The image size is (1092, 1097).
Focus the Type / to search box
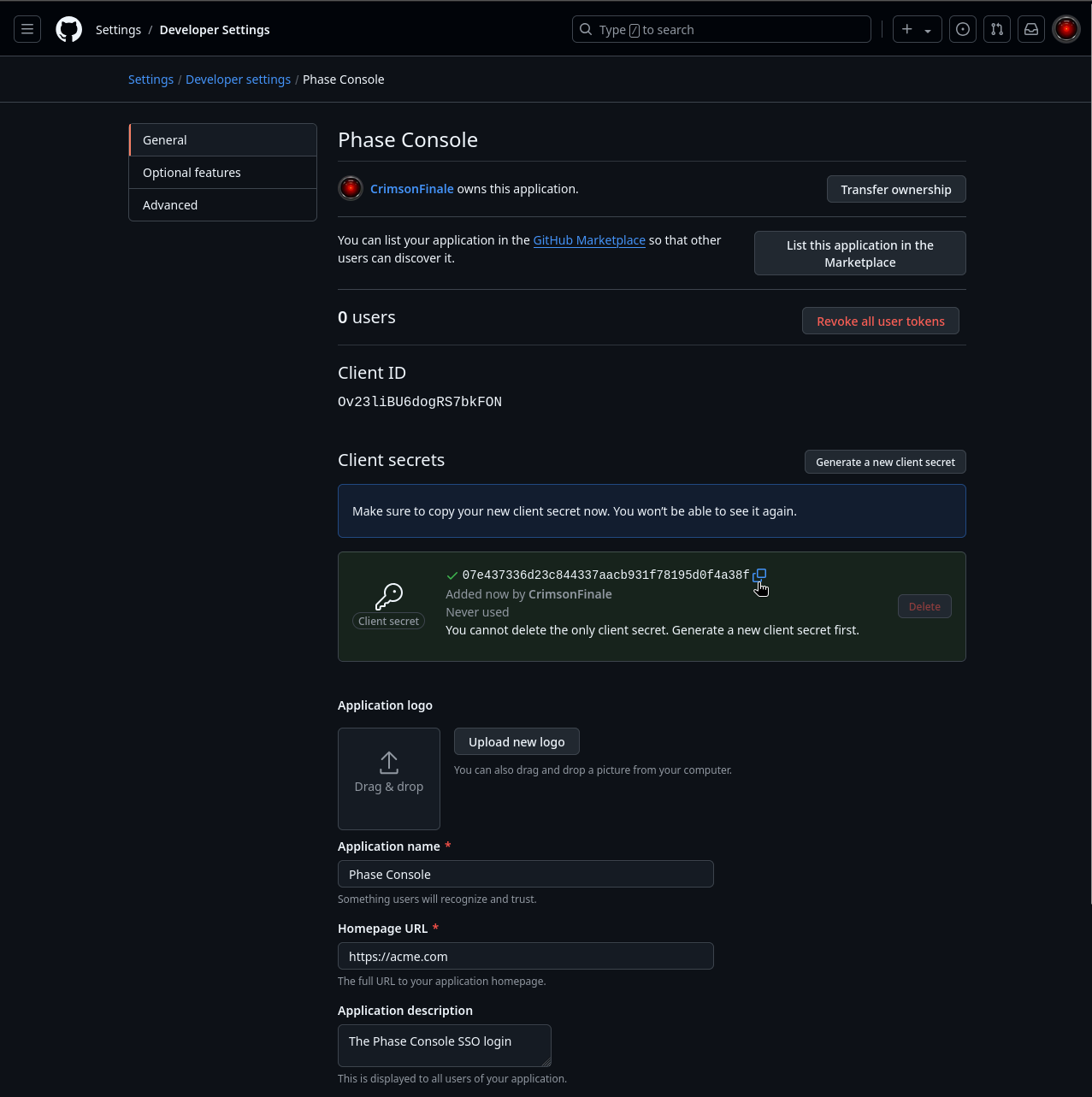(722, 29)
